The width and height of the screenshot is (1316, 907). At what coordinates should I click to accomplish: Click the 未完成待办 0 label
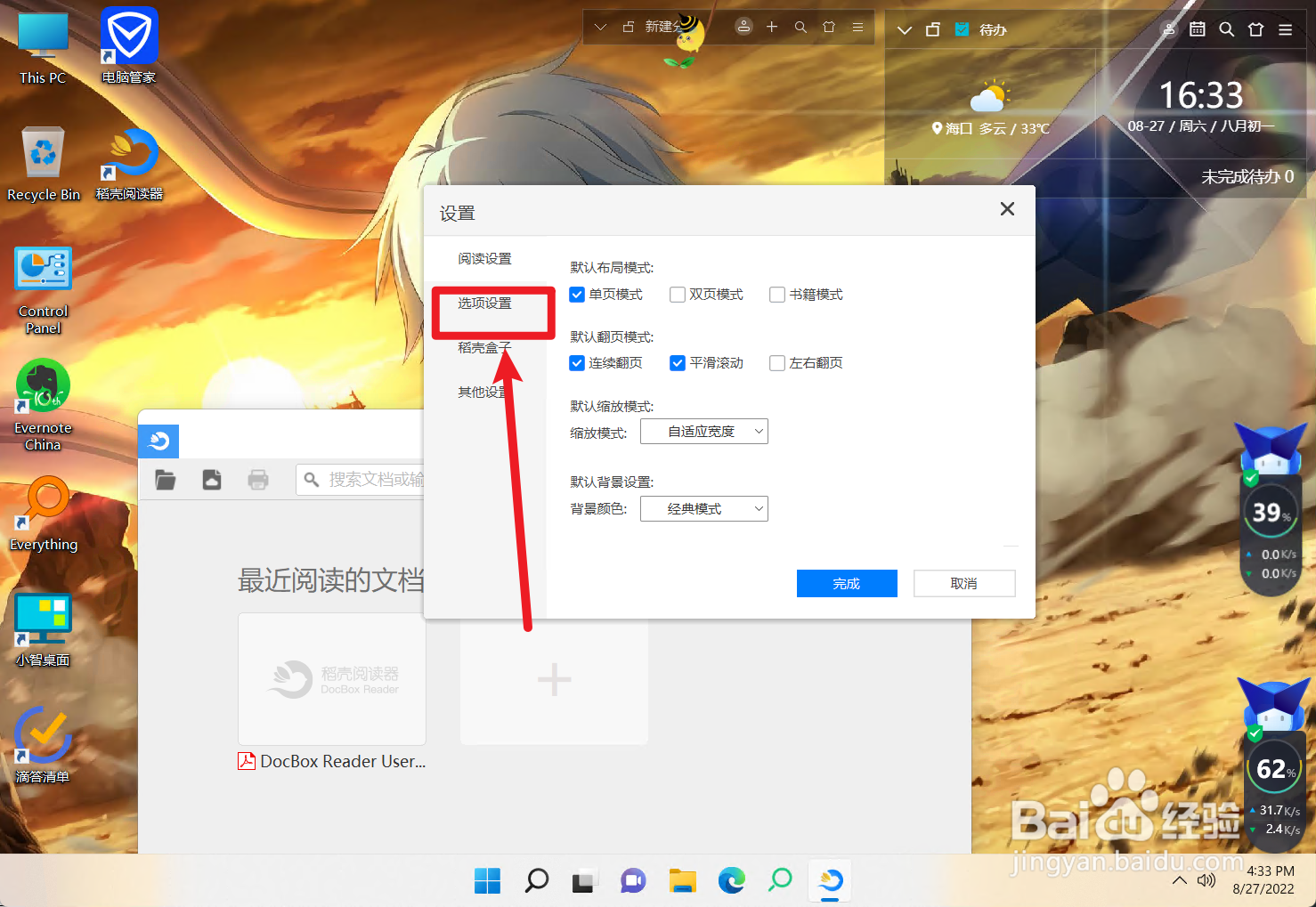[x=1247, y=177]
